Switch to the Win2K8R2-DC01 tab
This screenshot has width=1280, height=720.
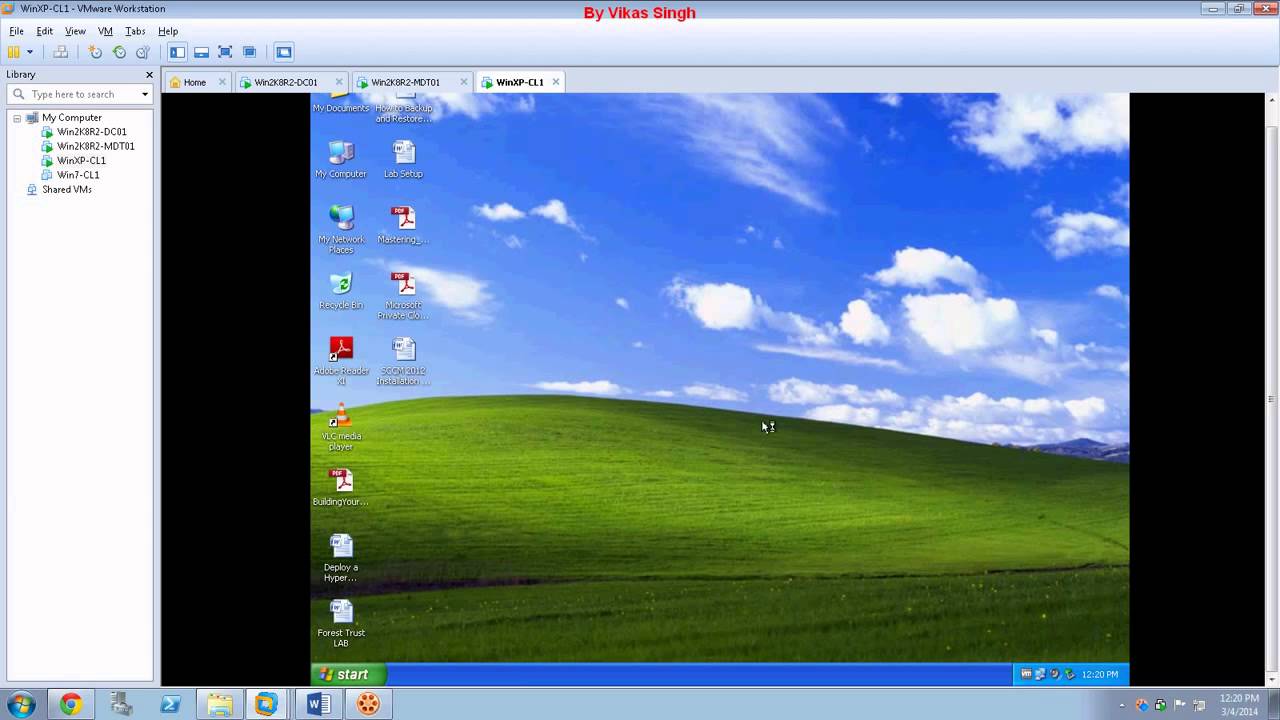(285, 82)
